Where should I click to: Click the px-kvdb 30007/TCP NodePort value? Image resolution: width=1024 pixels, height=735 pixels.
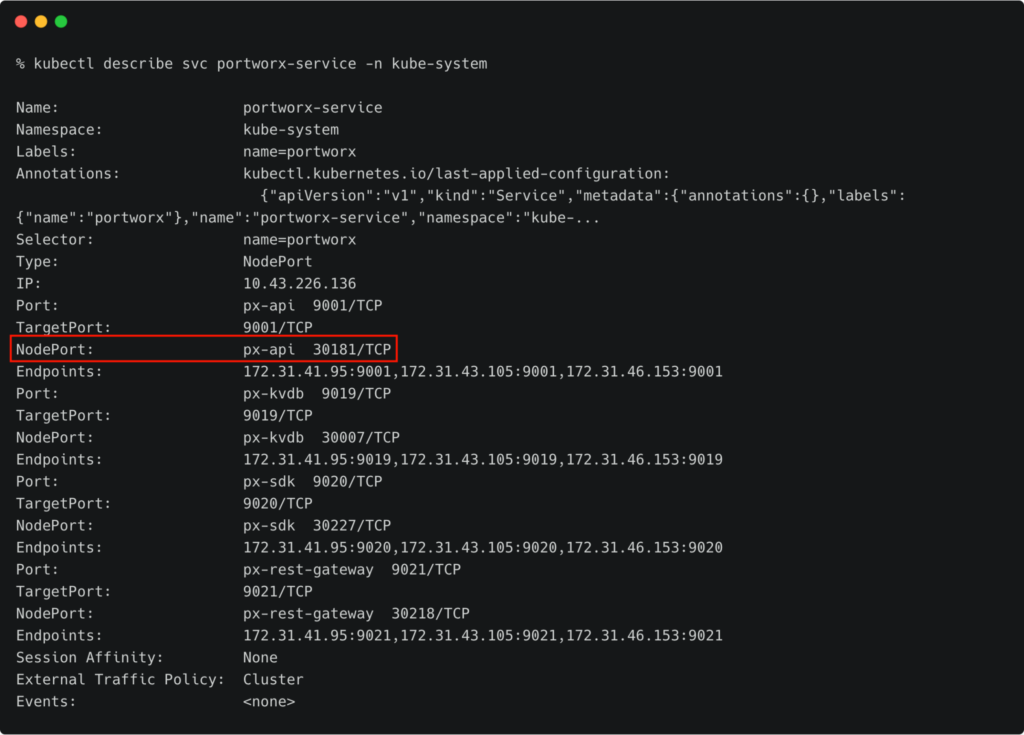[321, 438]
